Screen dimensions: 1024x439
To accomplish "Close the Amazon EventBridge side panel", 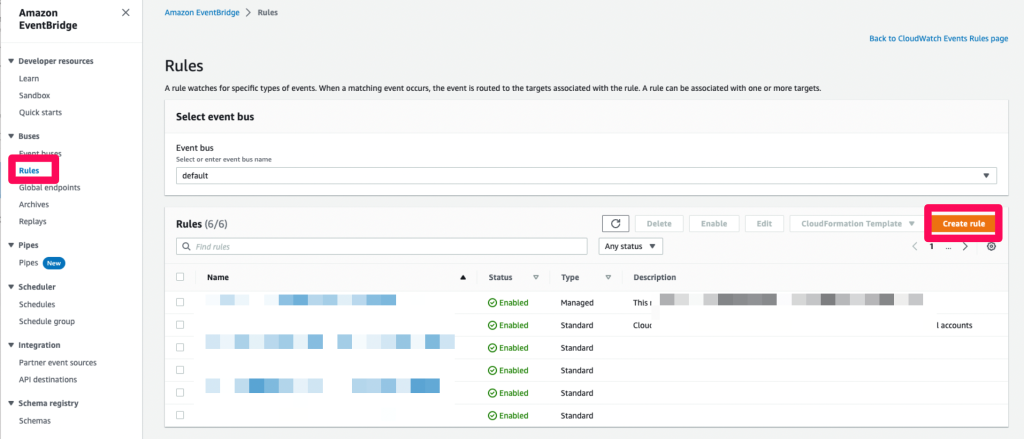I will pyautogui.click(x=125, y=12).
